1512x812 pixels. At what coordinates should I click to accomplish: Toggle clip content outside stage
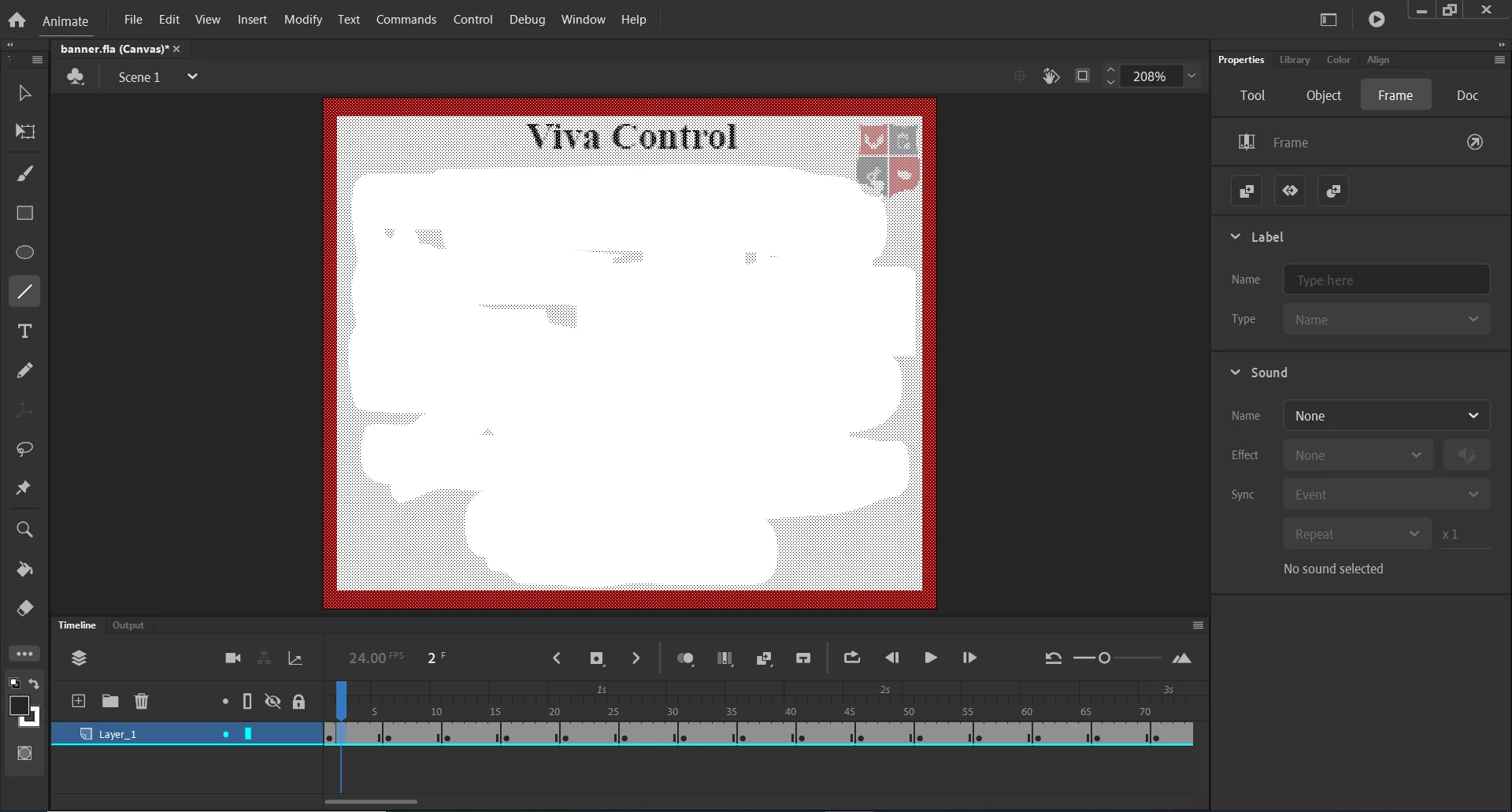pos(1083,76)
